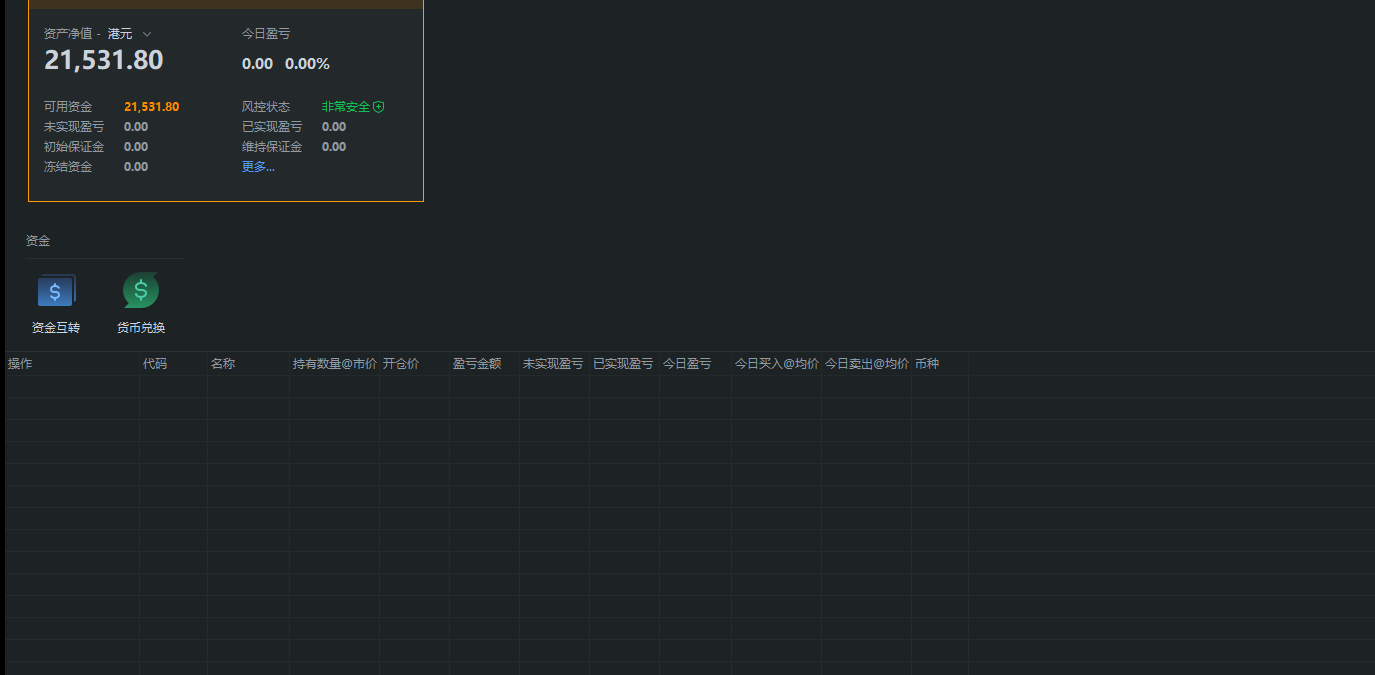Click the 已实现盈亏 column header
The width and height of the screenshot is (1375, 675).
623,364
